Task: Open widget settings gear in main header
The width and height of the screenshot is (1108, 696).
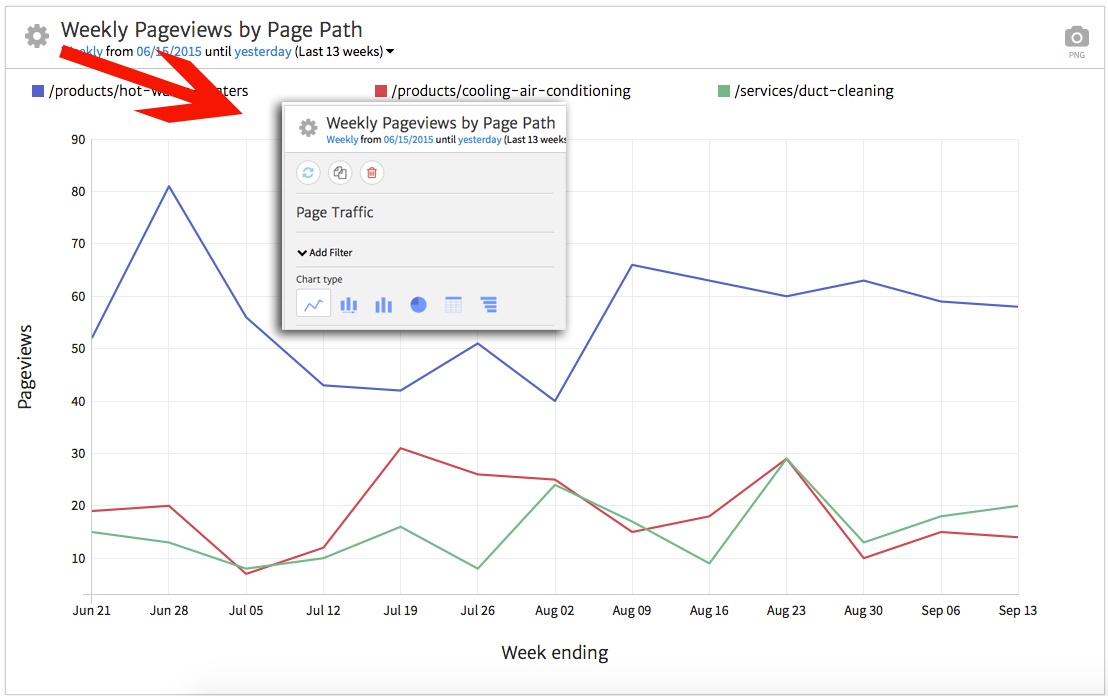Action: pyautogui.click(x=37, y=37)
